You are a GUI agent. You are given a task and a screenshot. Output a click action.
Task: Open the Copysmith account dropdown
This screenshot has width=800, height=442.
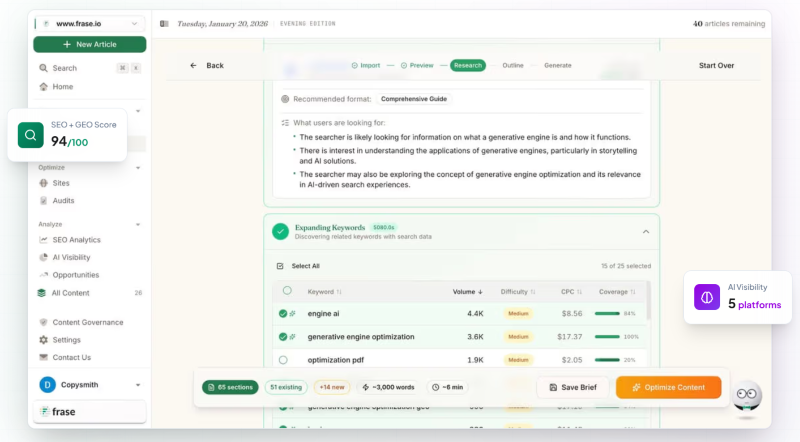pyautogui.click(x=138, y=384)
